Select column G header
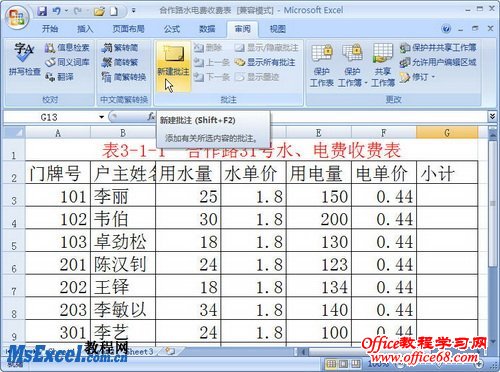The width and height of the screenshot is (500, 372). pyautogui.click(x=447, y=133)
